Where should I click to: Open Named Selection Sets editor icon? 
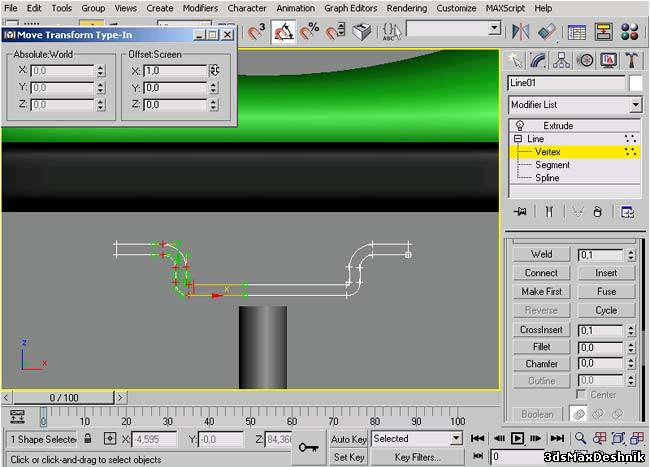coord(392,31)
